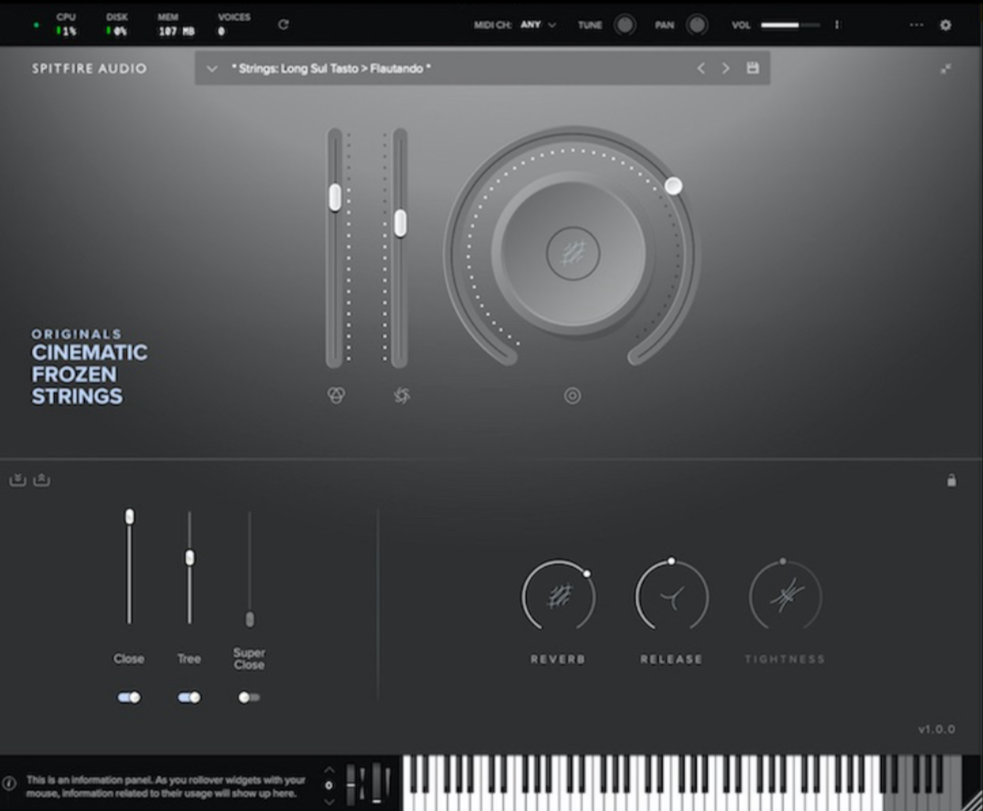Screen dimensions: 983x811
Task: Click the Tree mic fader handle
Action: [x=189, y=558]
